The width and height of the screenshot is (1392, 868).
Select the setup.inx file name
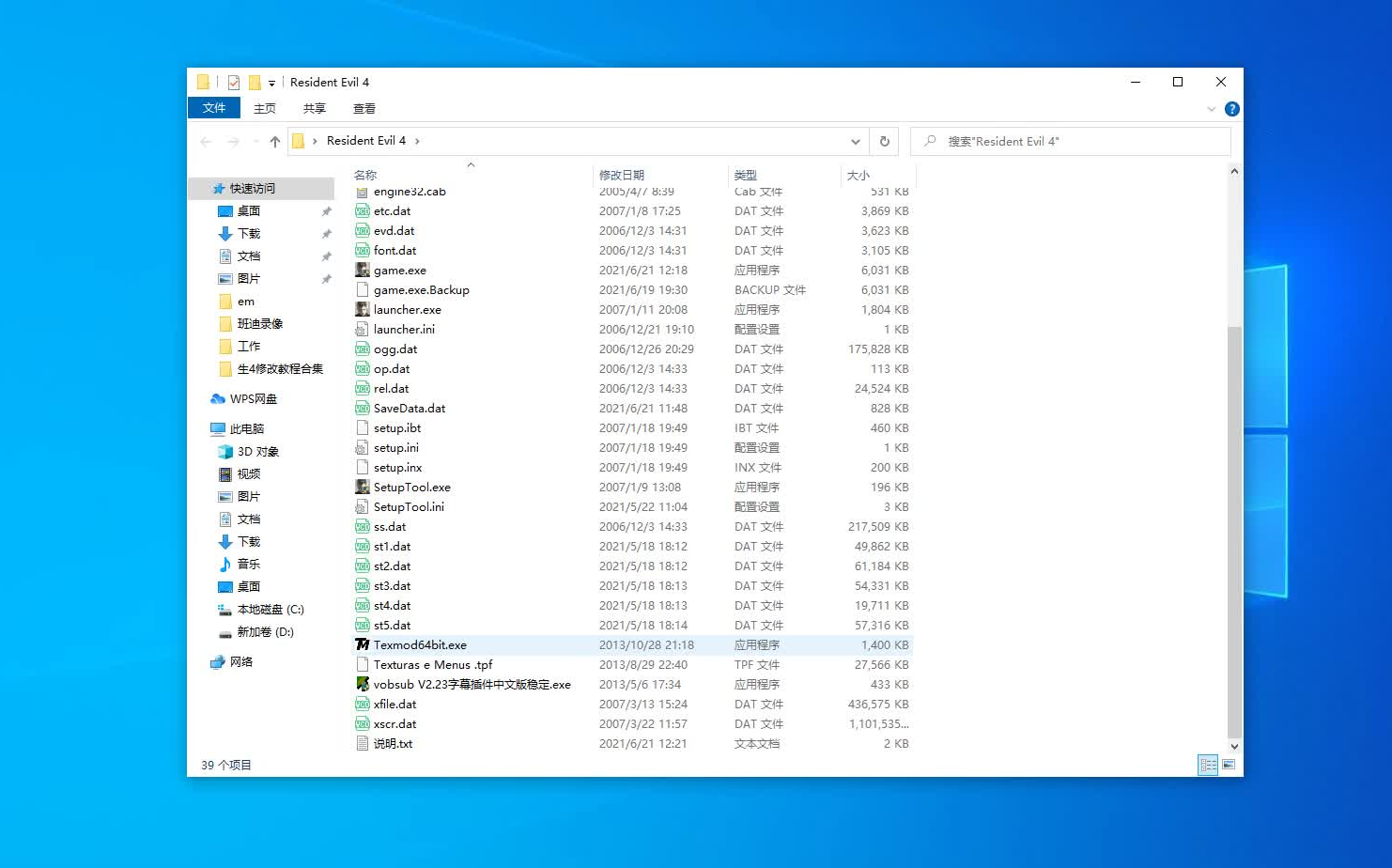point(397,467)
